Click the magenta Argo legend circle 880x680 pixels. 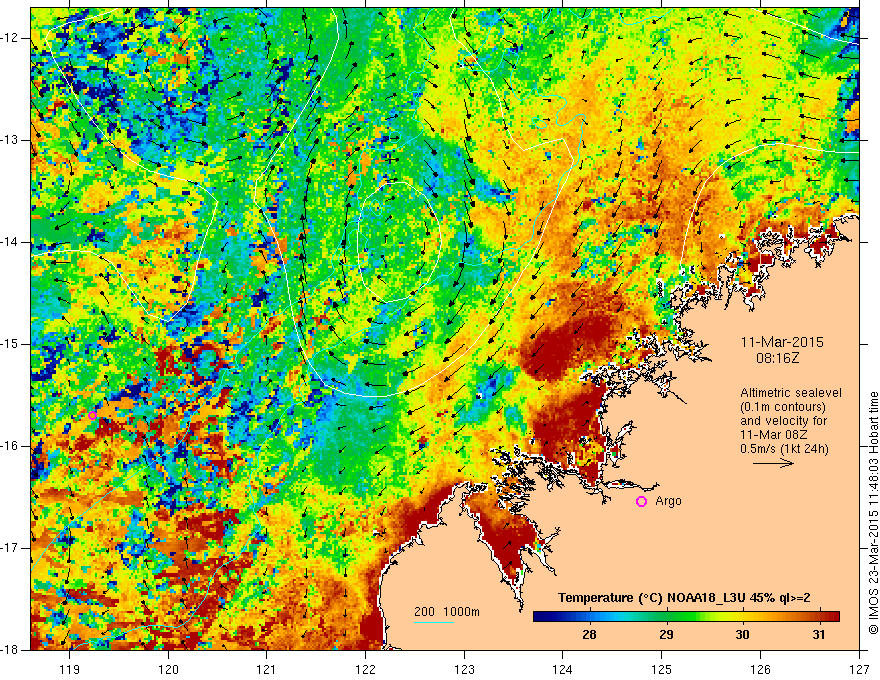pos(641,502)
